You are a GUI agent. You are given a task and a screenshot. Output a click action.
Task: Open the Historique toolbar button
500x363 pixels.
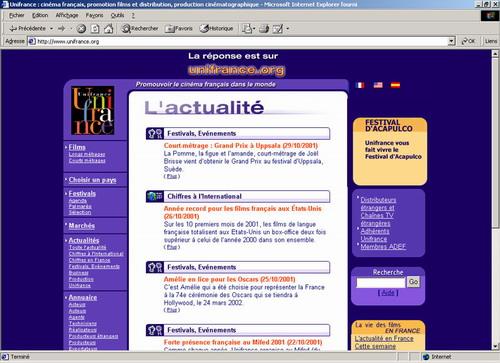click(x=216, y=29)
